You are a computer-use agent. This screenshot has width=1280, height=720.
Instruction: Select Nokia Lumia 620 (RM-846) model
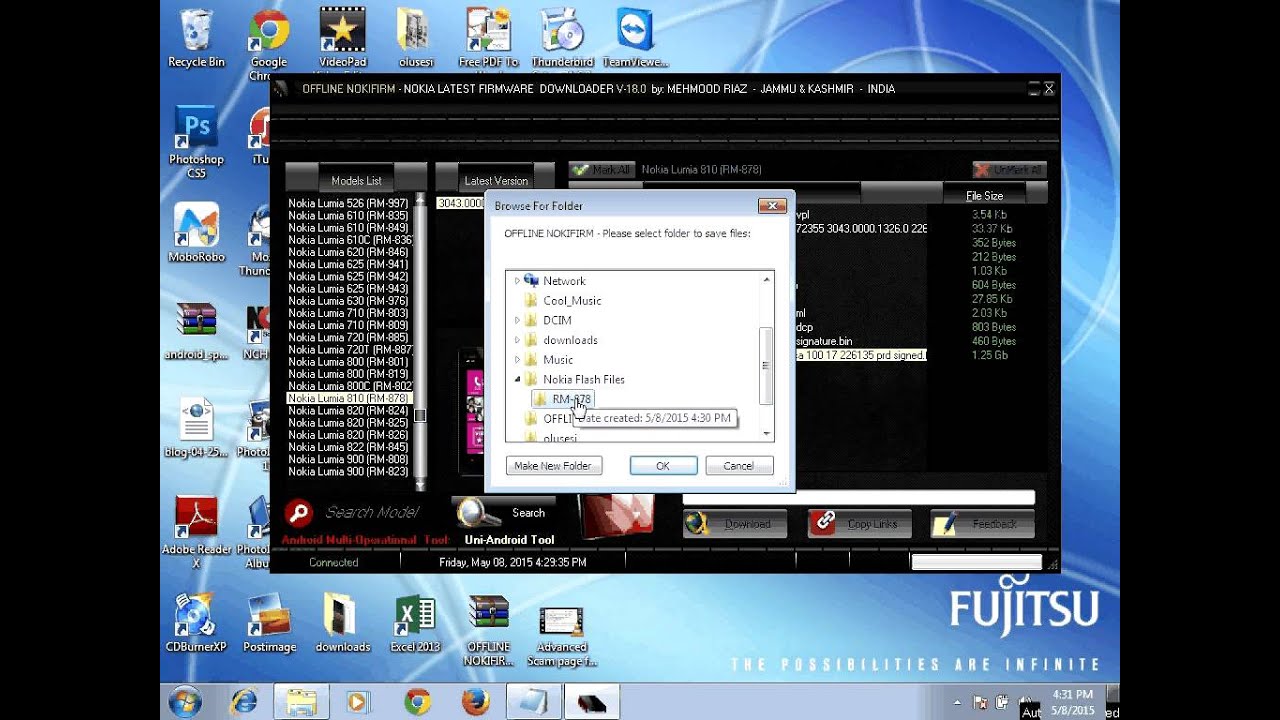[x=348, y=252]
